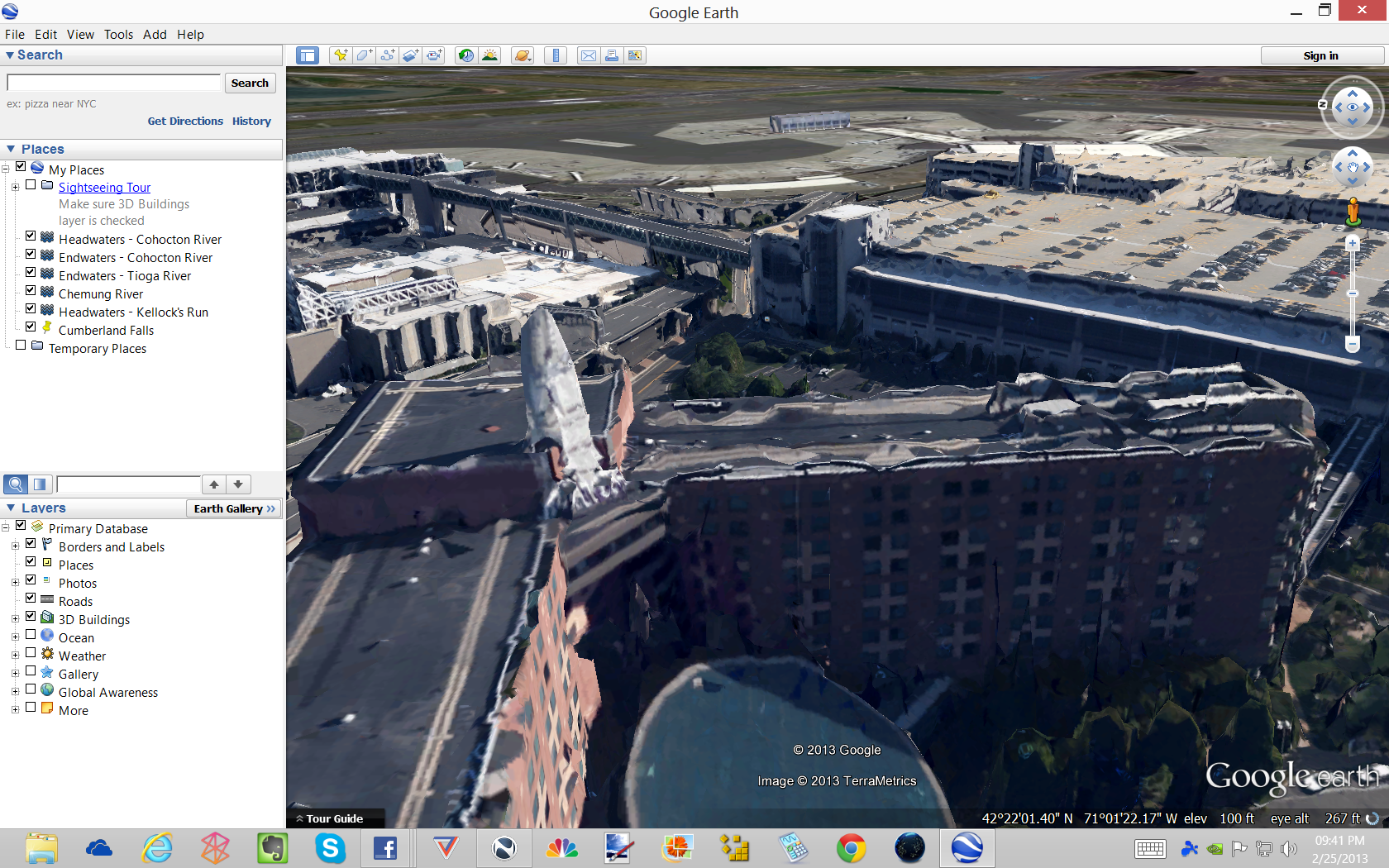This screenshot has height=868, width=1389.
Task: Open Facebook app from the taskbar
Action: pyautogui.click(x=385, y=848)
